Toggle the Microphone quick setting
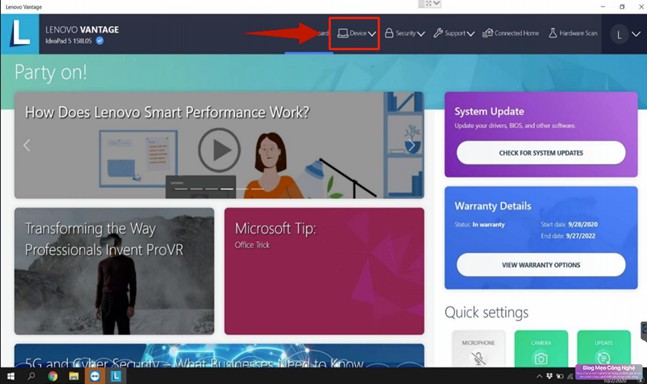The height and width of the screenshot is (384, 647). click(x=479, y=349)
